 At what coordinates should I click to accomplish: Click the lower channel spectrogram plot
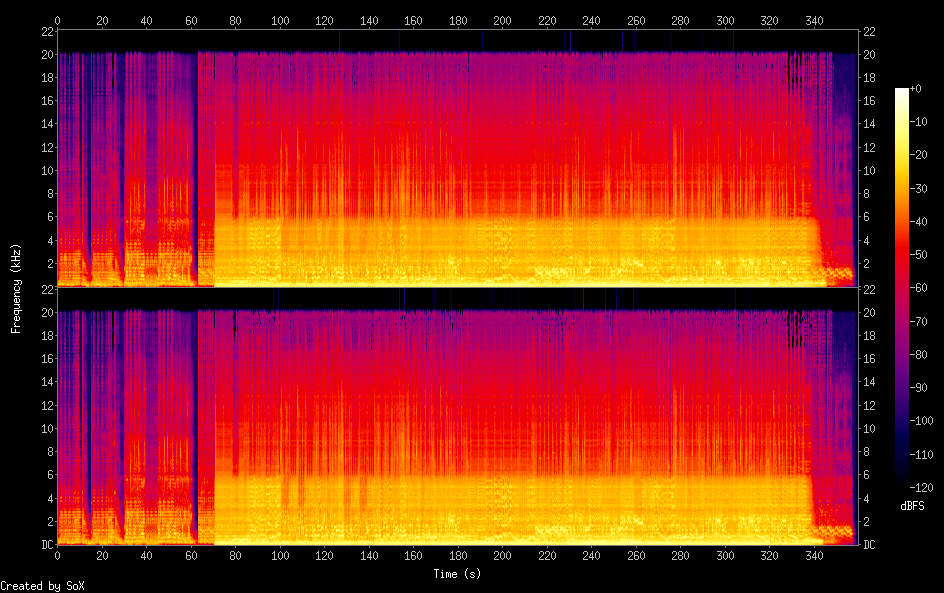458,417
